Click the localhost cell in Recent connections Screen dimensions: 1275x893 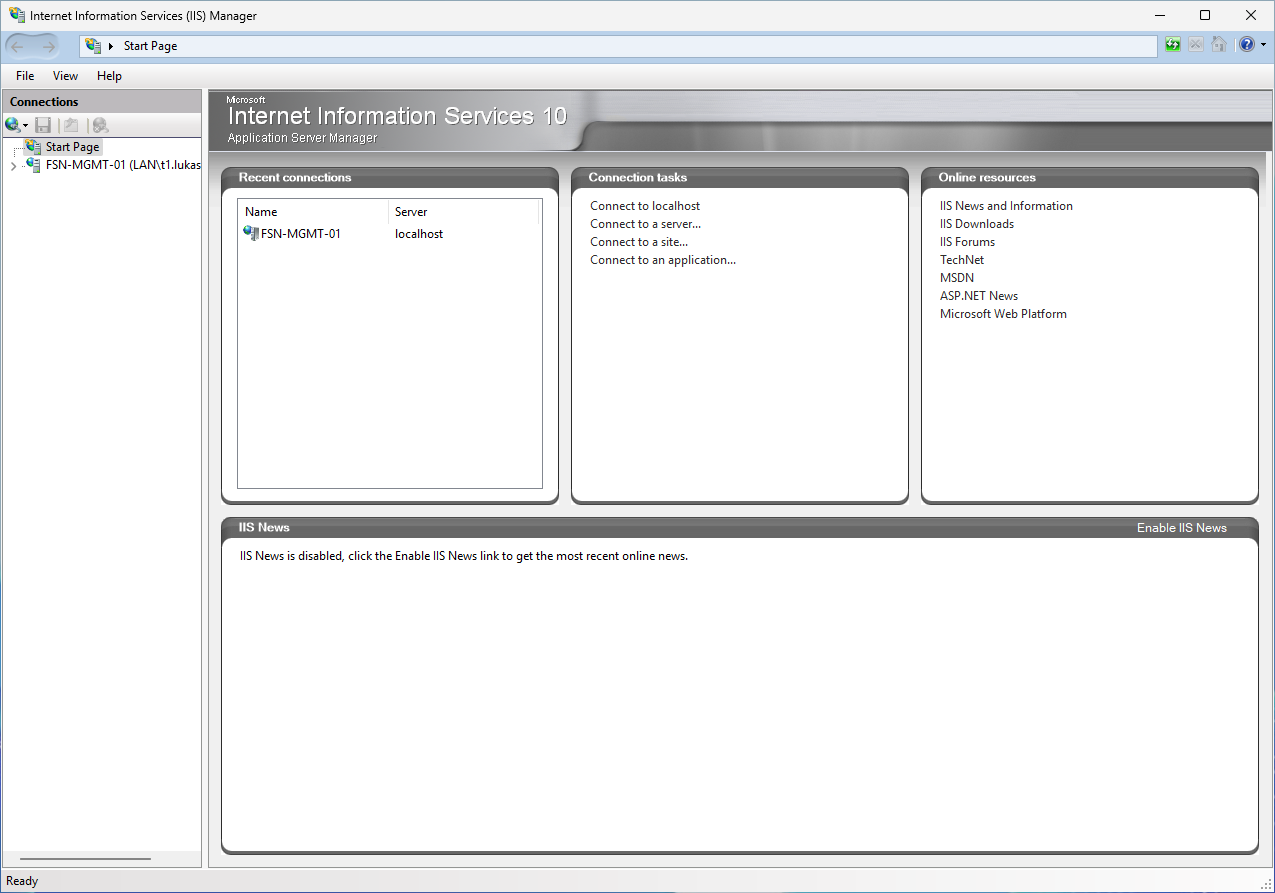[419, 234]
